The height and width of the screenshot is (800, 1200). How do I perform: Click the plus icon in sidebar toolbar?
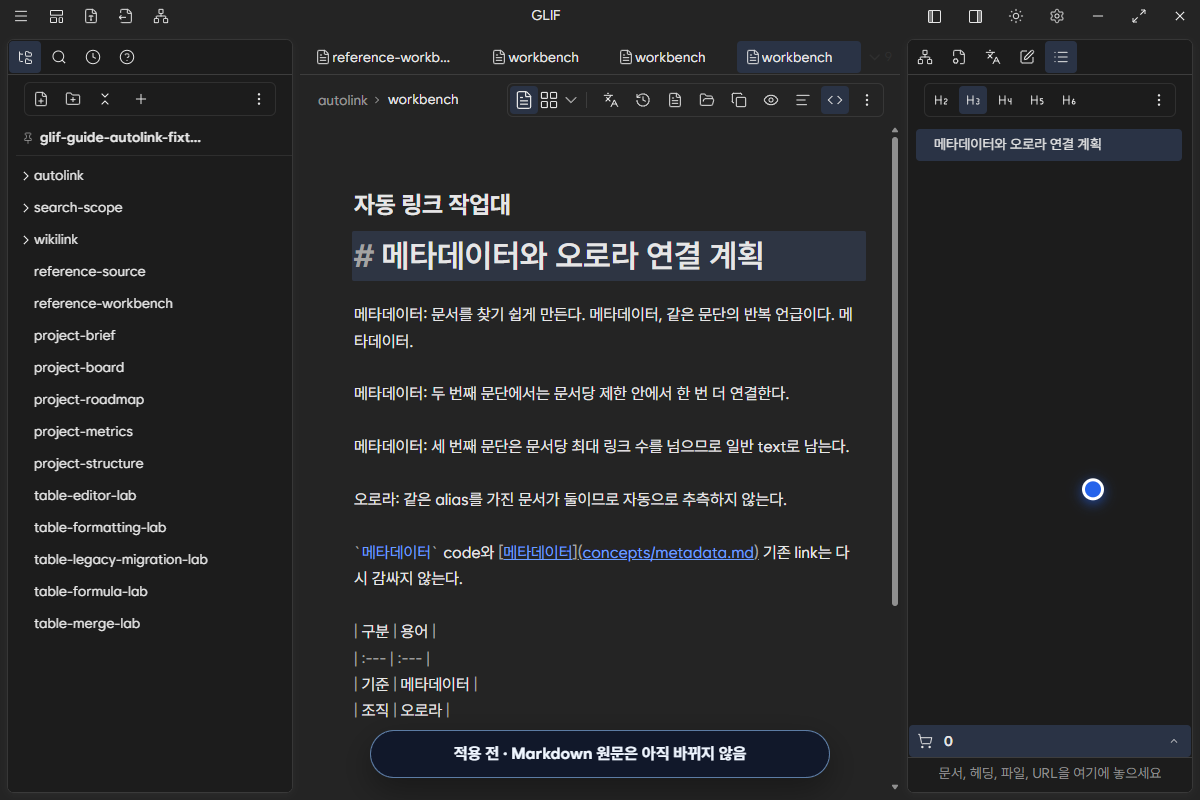141,99
